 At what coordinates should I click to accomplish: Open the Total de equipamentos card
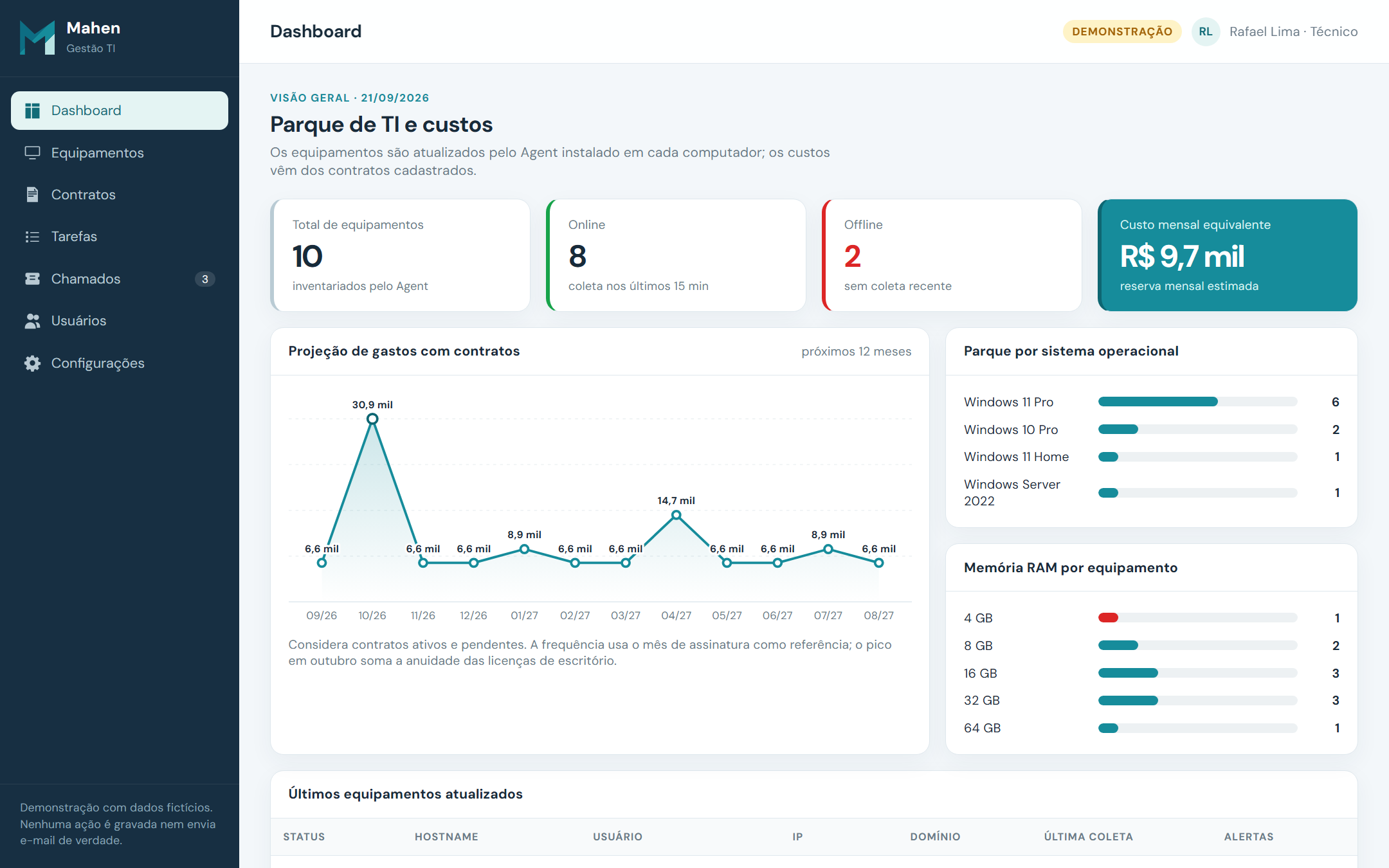click(x=401, y=255)
